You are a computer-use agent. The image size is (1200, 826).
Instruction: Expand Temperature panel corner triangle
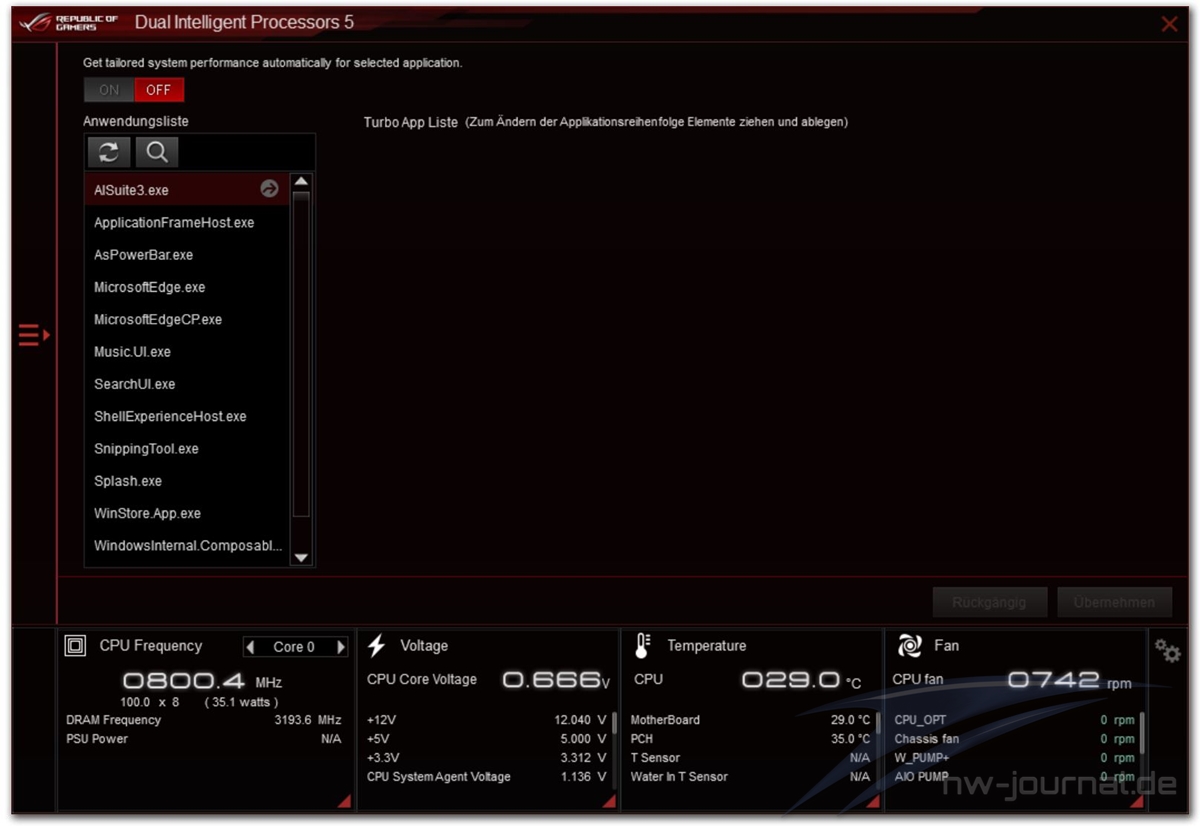point(872,800)
